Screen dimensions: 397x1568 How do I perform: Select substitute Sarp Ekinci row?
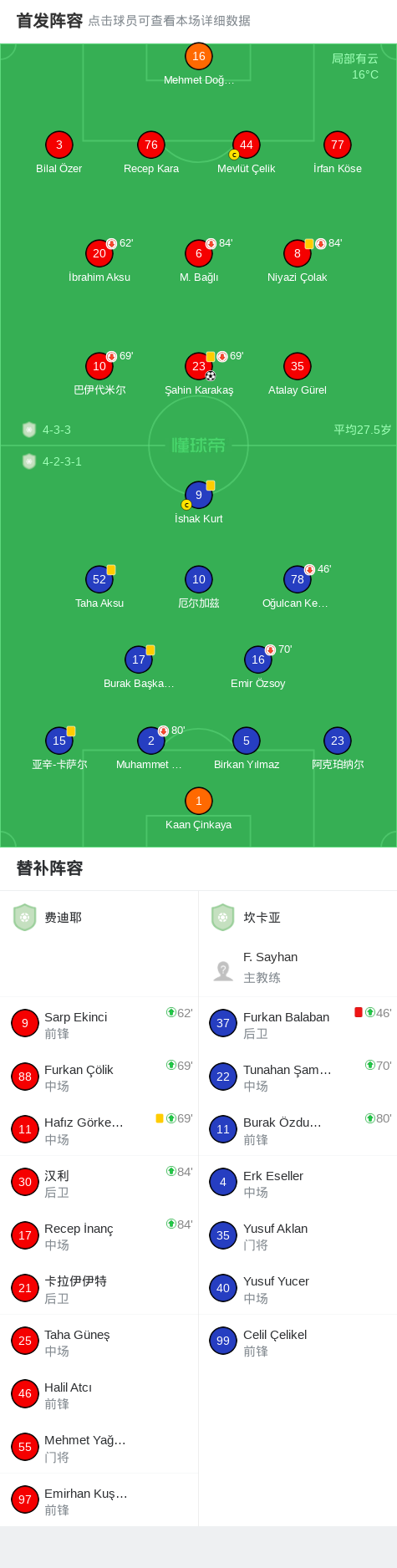click(x=99, y=1024)
